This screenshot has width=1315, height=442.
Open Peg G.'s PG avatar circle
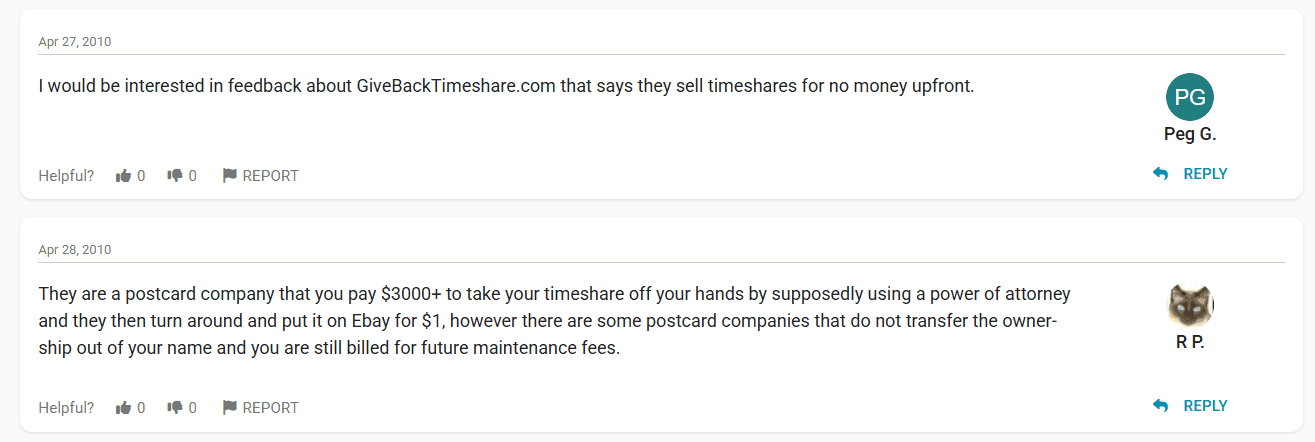(1190, 97)
